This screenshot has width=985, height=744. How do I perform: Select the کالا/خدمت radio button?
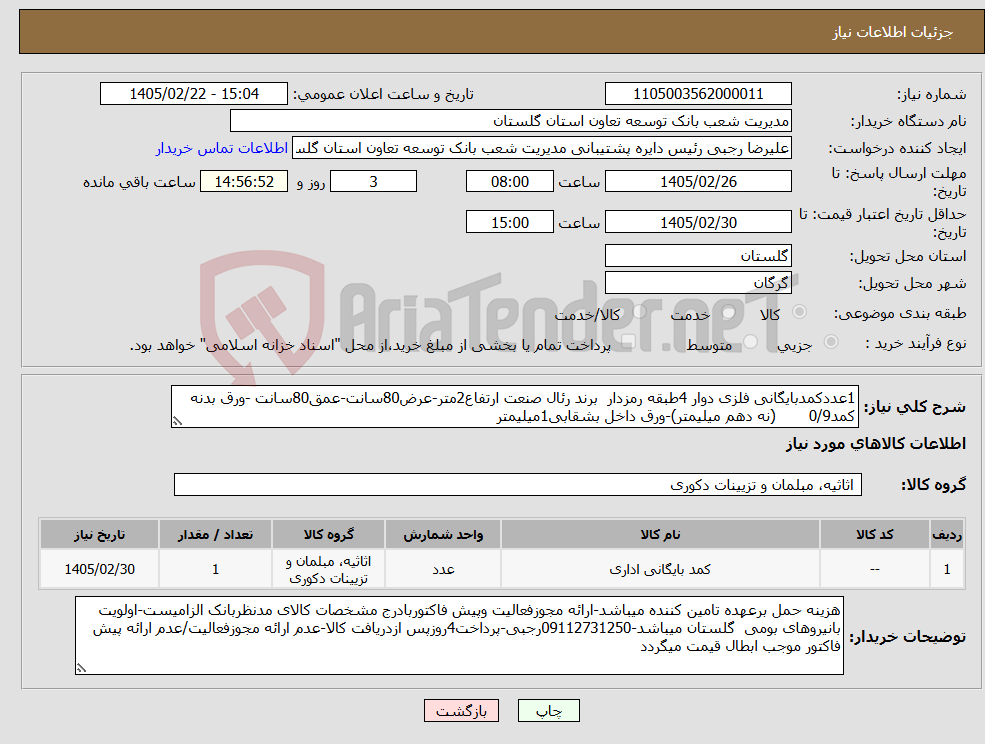pos(639,312)
